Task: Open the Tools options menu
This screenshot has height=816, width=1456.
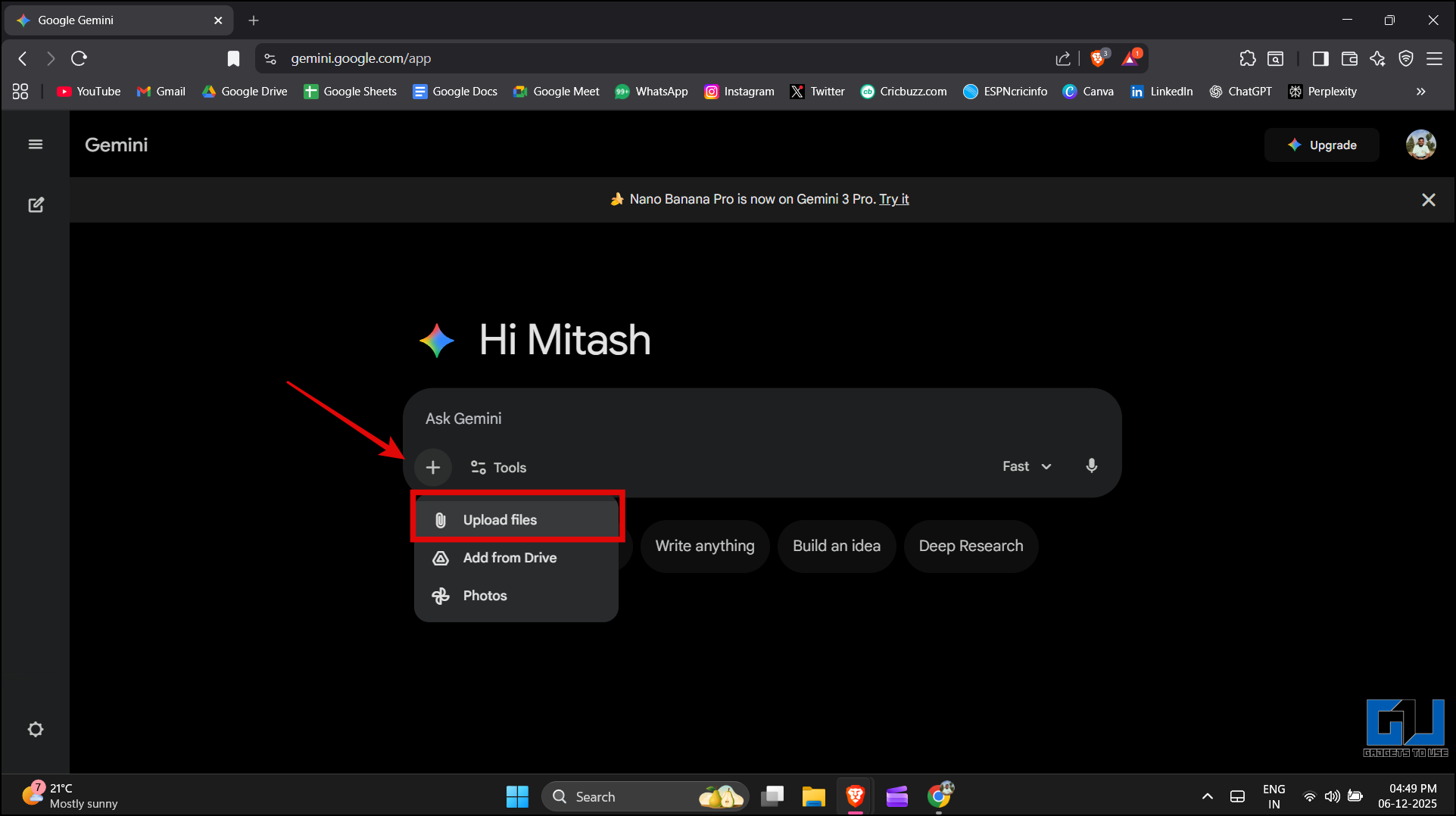Action: 498,468
